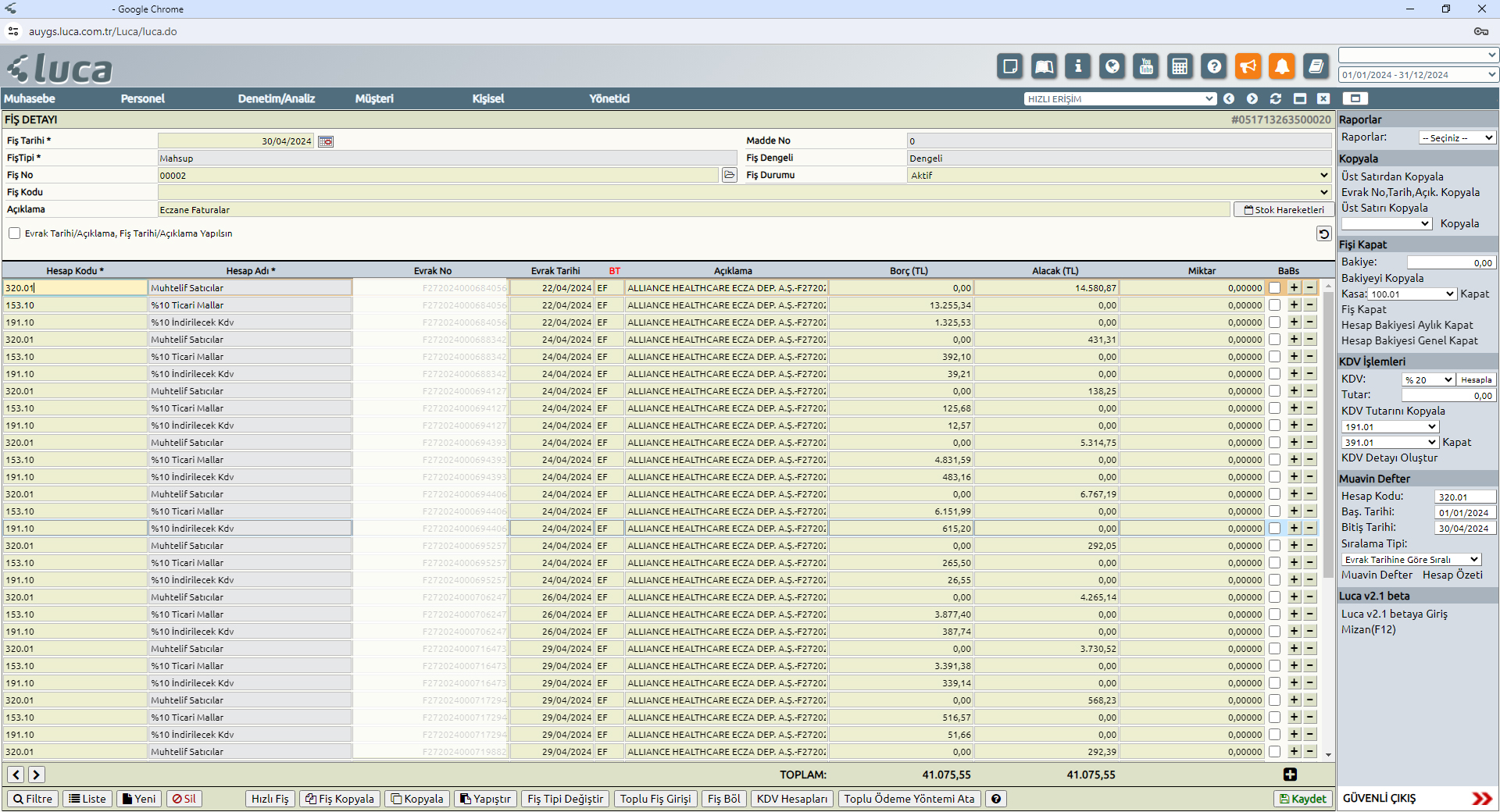The image size is (1500, 812).
Task: Click the question mark help icon in header
Action: pyautogui.click(x=1214, y=66)
